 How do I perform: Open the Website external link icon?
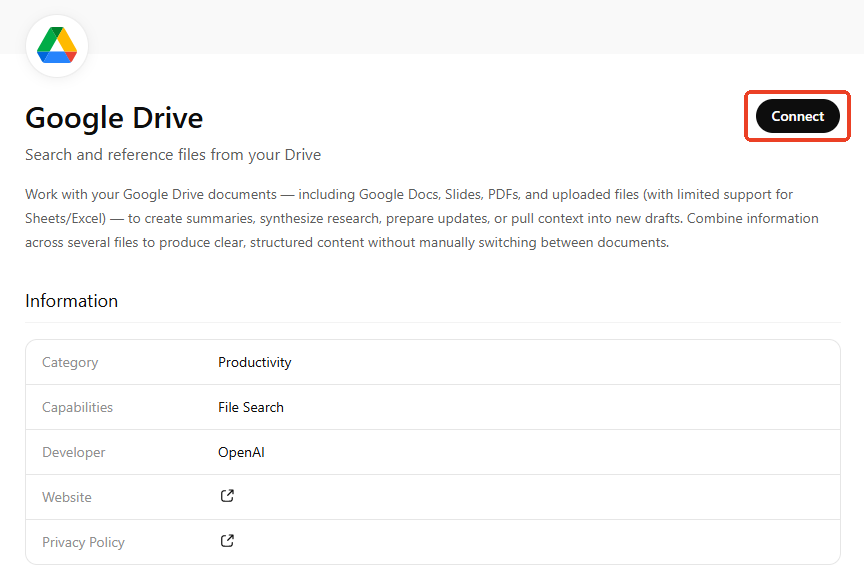tap(227, 496)
